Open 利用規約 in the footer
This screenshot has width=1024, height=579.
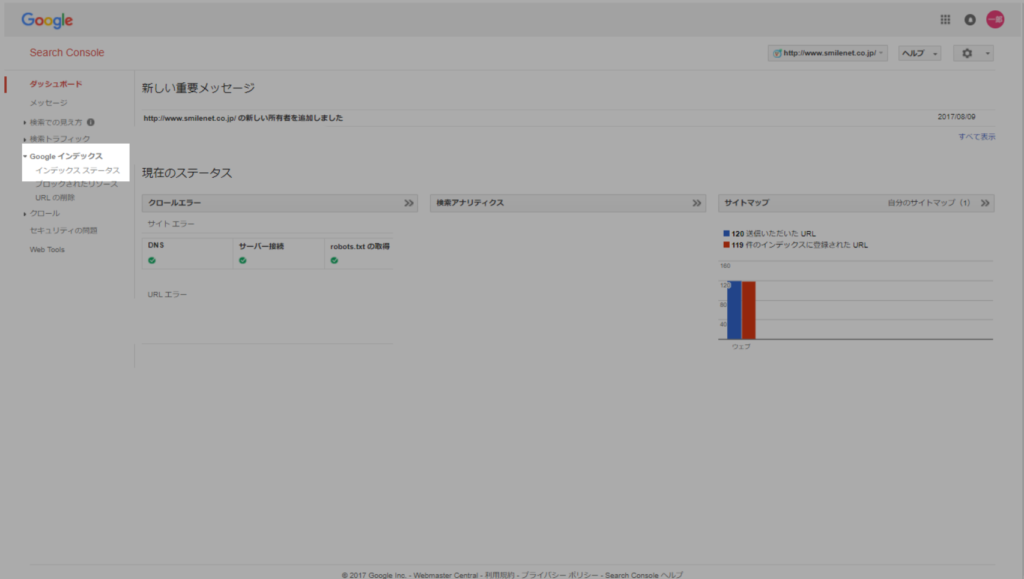[500, 575]
